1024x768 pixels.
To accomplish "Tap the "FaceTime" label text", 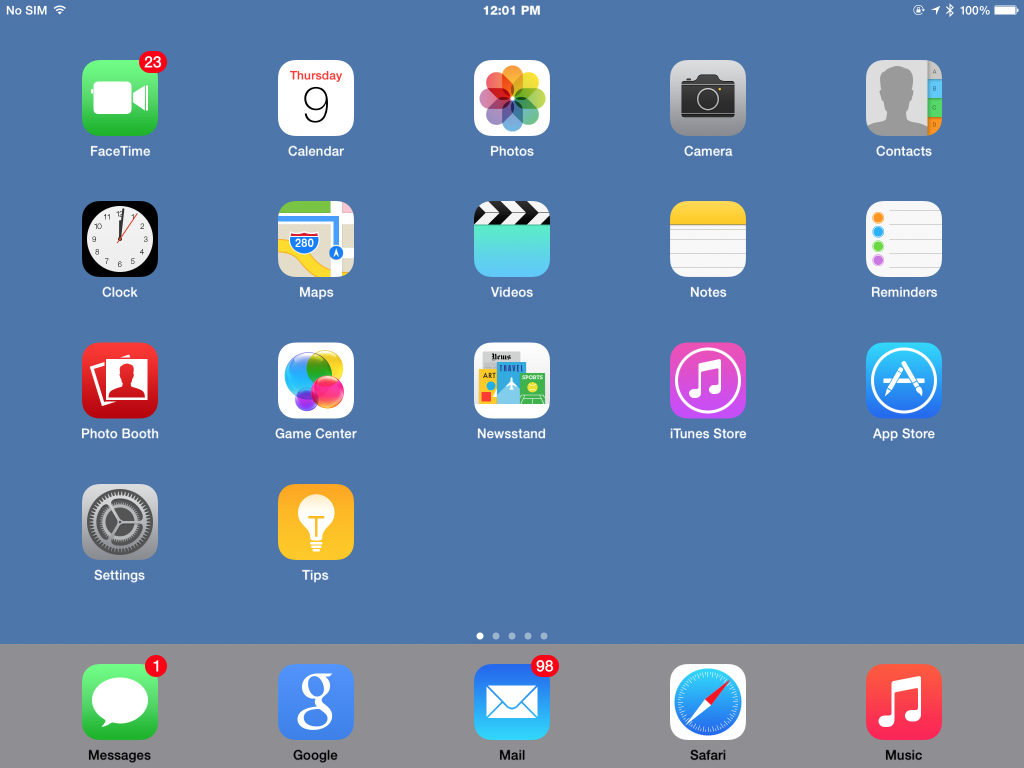I will tap(120, 152).
